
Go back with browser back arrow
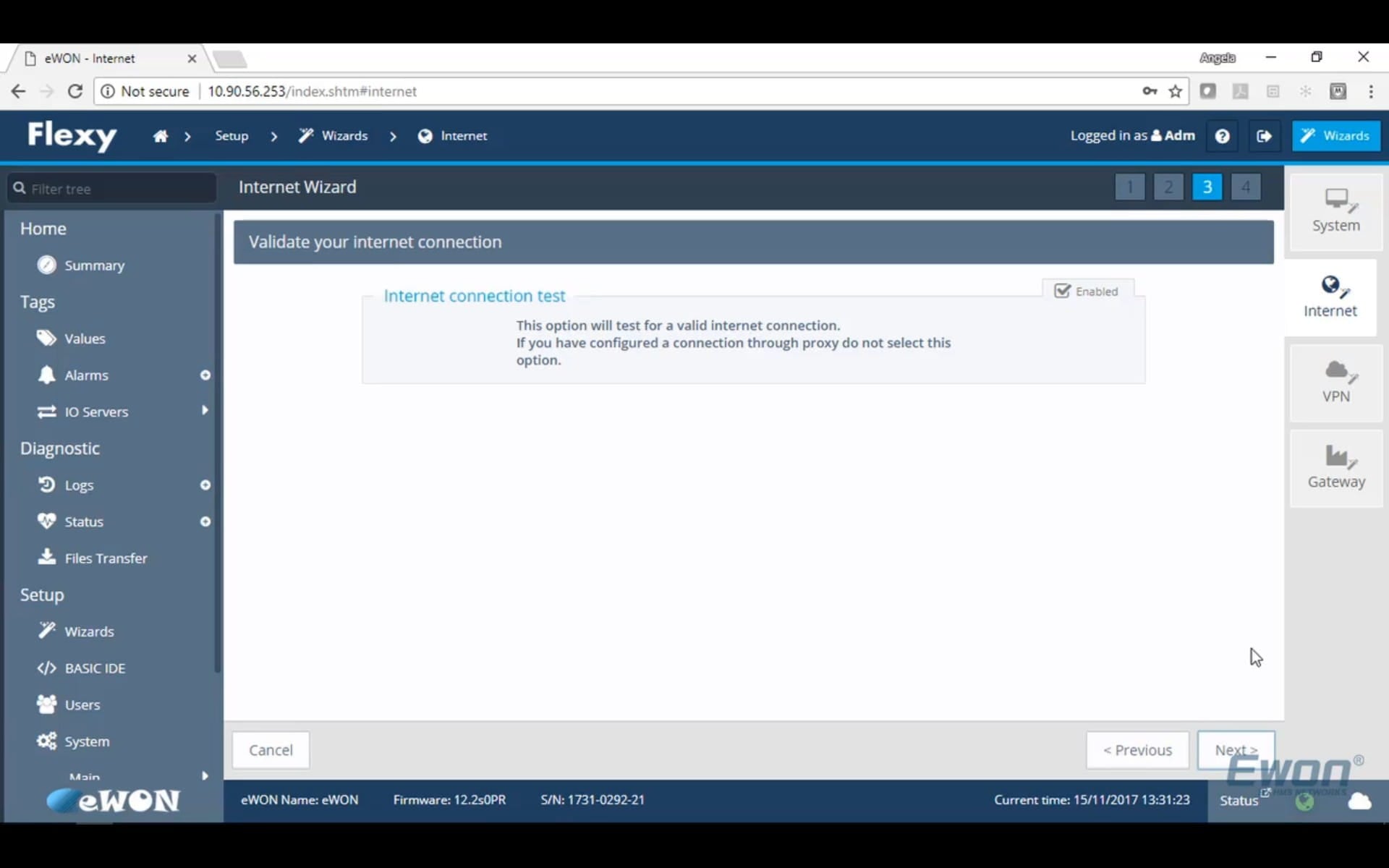pyautogui.click(x=18, y=91)
